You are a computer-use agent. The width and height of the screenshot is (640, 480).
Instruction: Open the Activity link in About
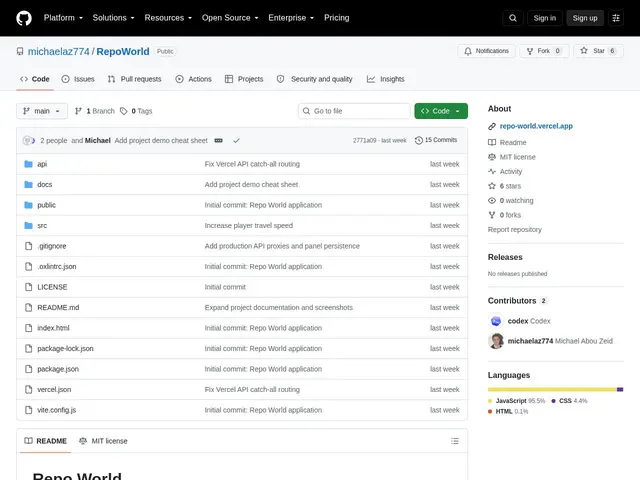511,171
